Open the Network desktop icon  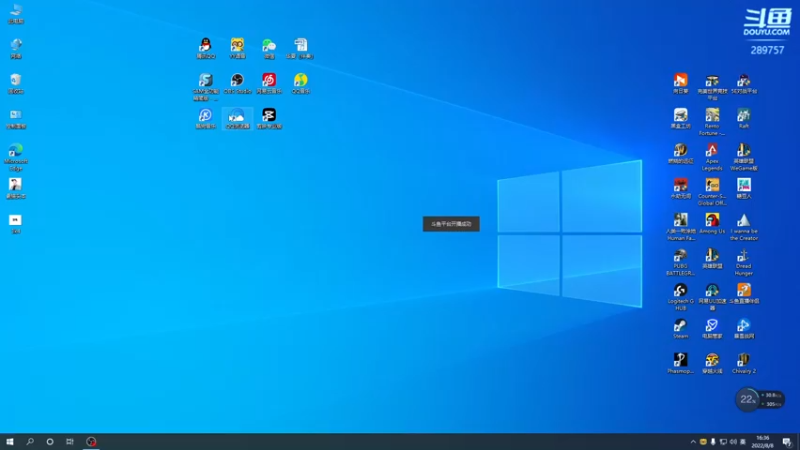15,48
